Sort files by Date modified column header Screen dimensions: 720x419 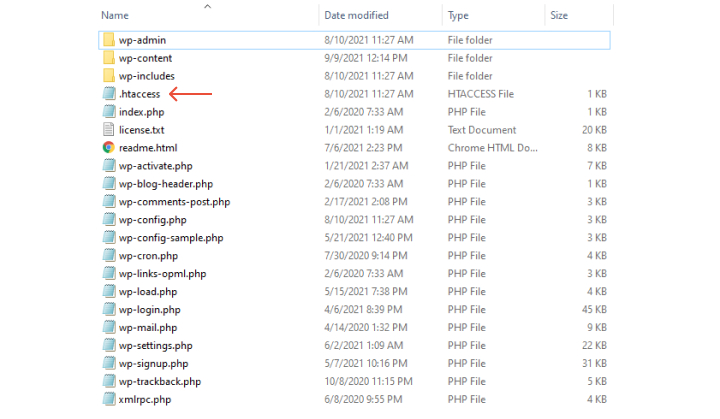tap(356, 15)
